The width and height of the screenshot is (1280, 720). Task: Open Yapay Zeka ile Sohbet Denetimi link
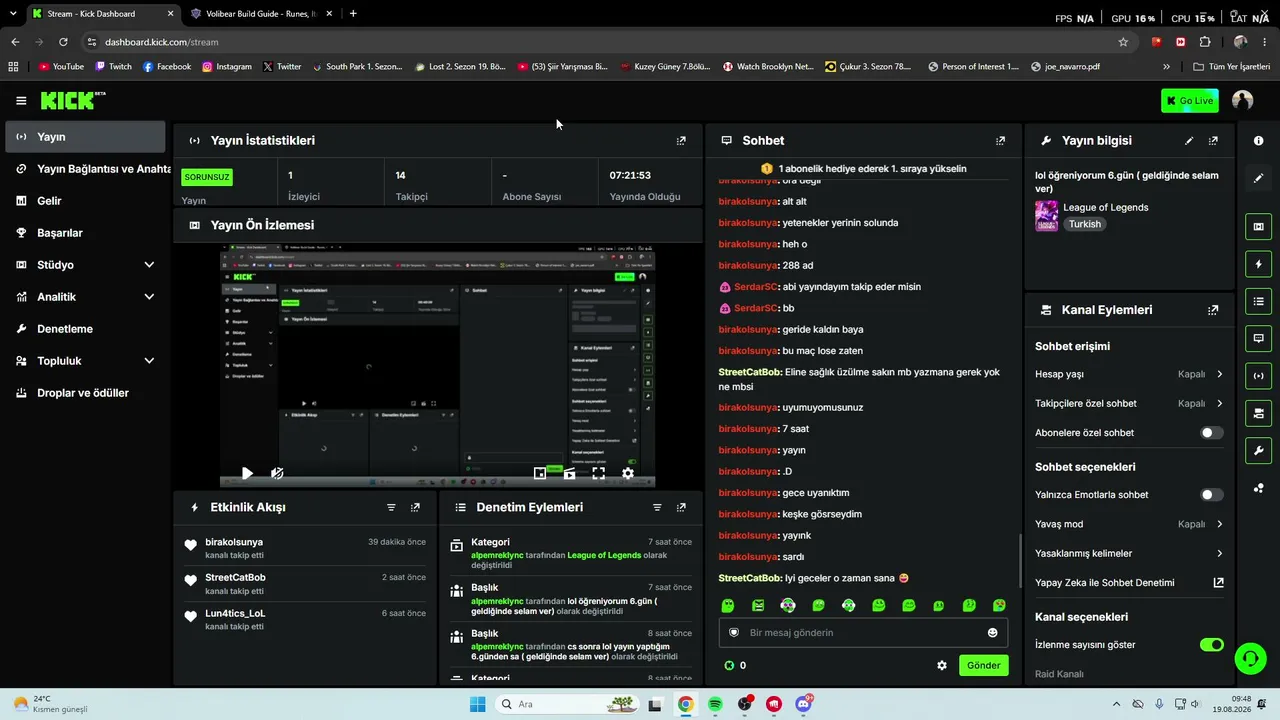pyautogui.click(x=1129, y=583)
